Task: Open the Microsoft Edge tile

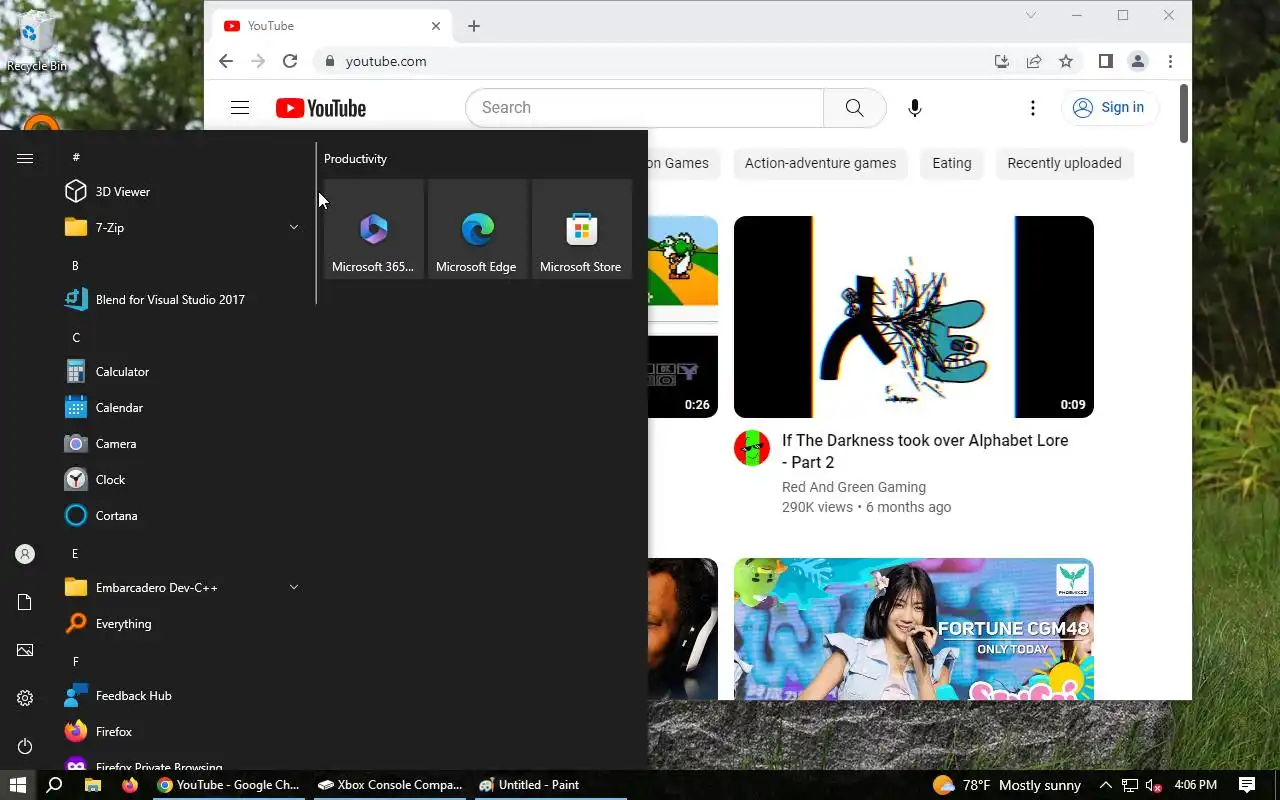Action: coord(478,229)
